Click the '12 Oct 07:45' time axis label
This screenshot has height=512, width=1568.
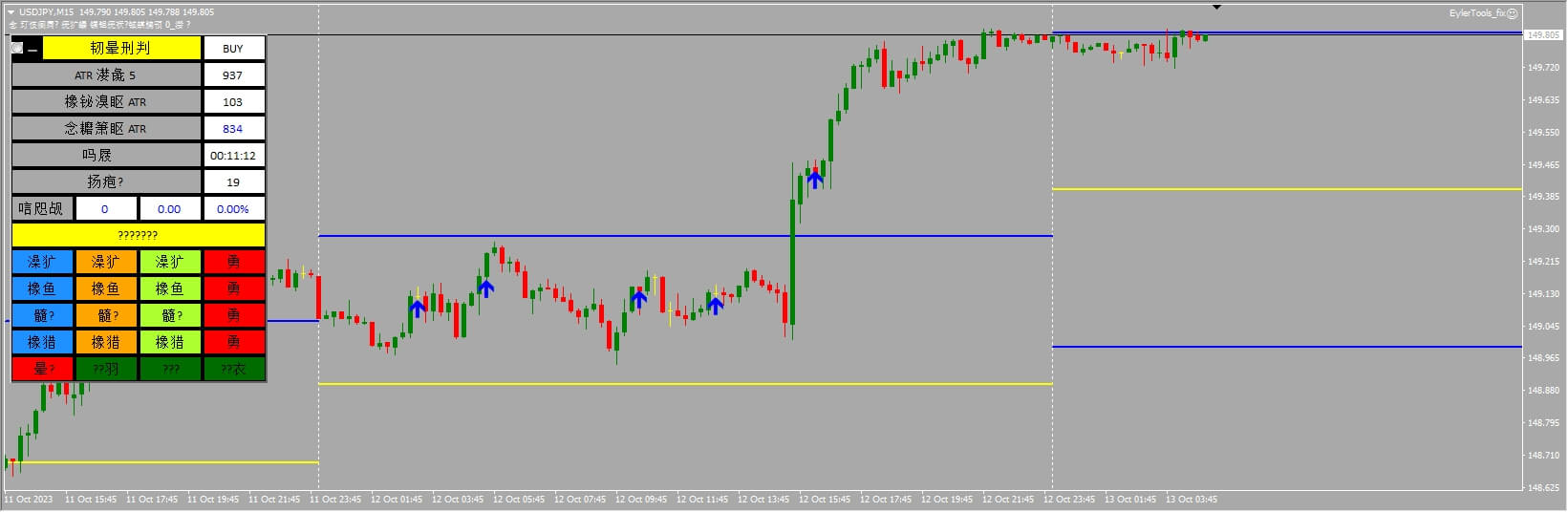tap(580, 500)
